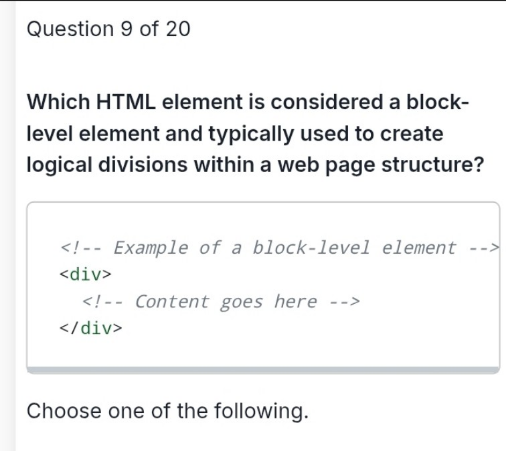Click the number "9" in the question counter
This screenshot has height=451, width=506.
(126, 29)
